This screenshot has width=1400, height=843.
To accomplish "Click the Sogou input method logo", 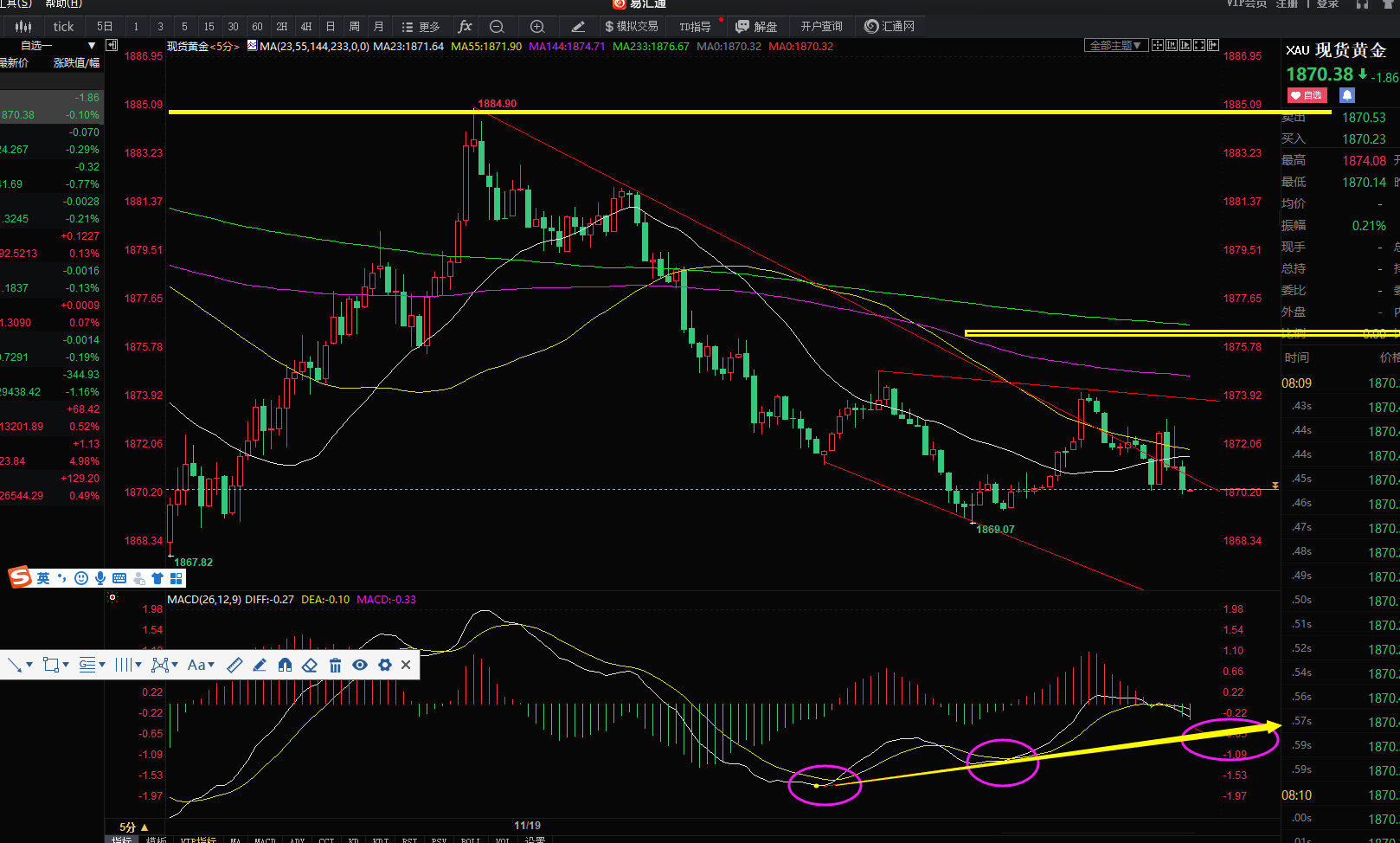I will tap(20, 576).
